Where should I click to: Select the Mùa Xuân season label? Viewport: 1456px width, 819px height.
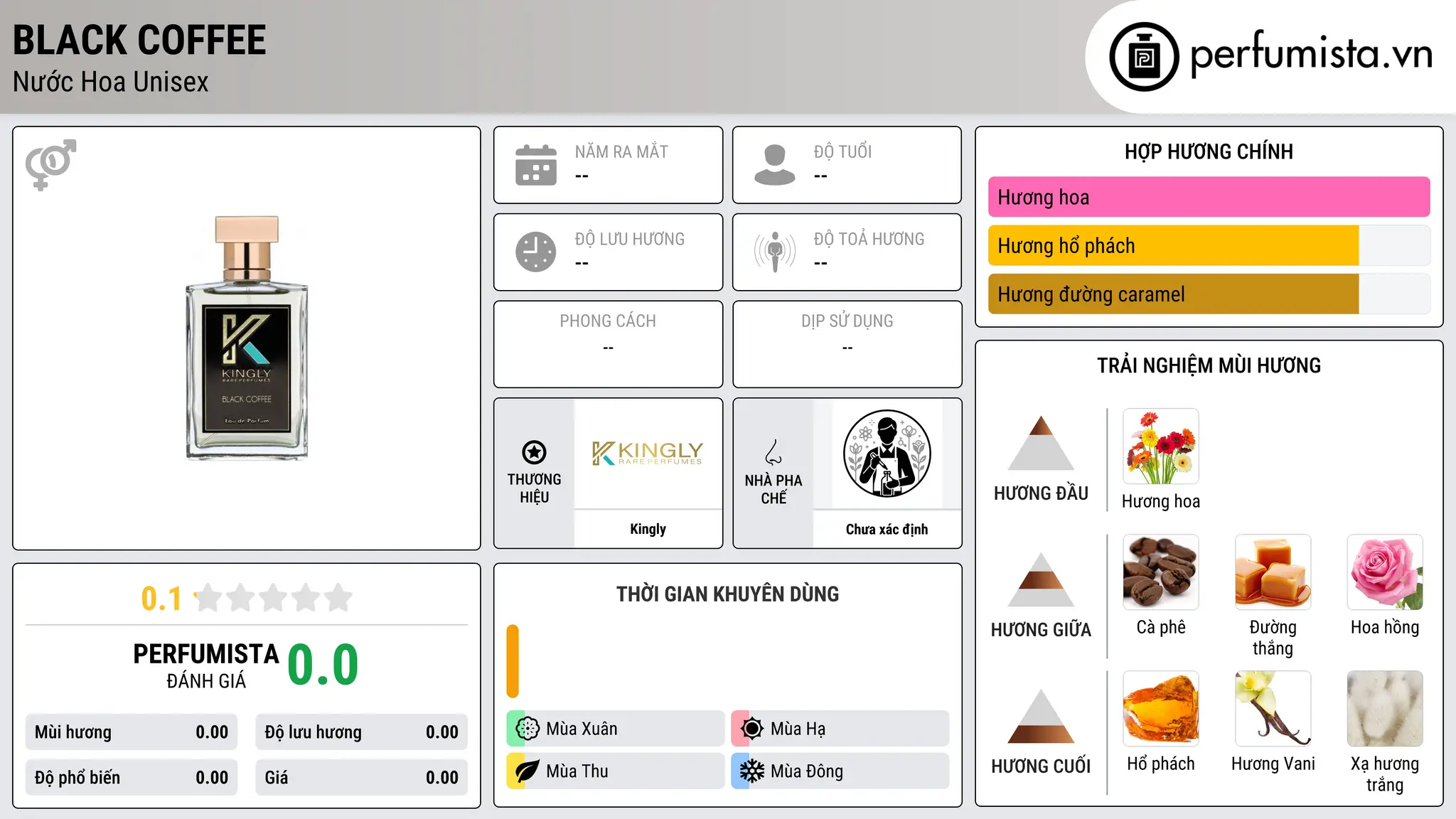582,729
